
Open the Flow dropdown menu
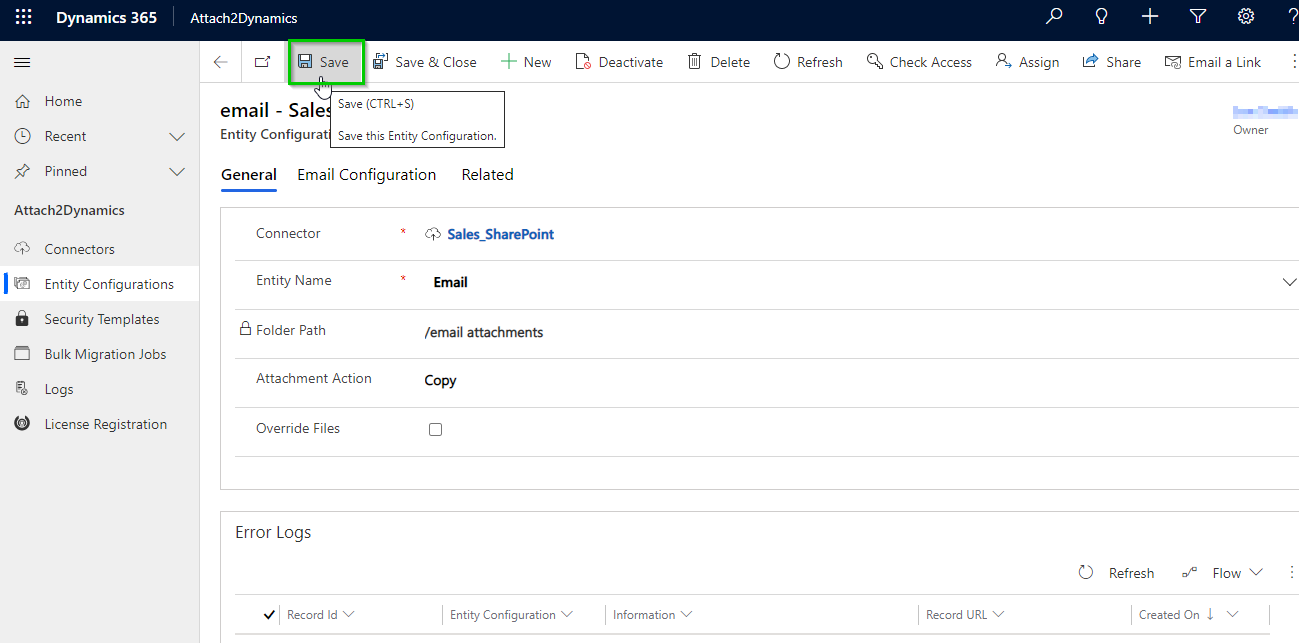pos(1223,573)
